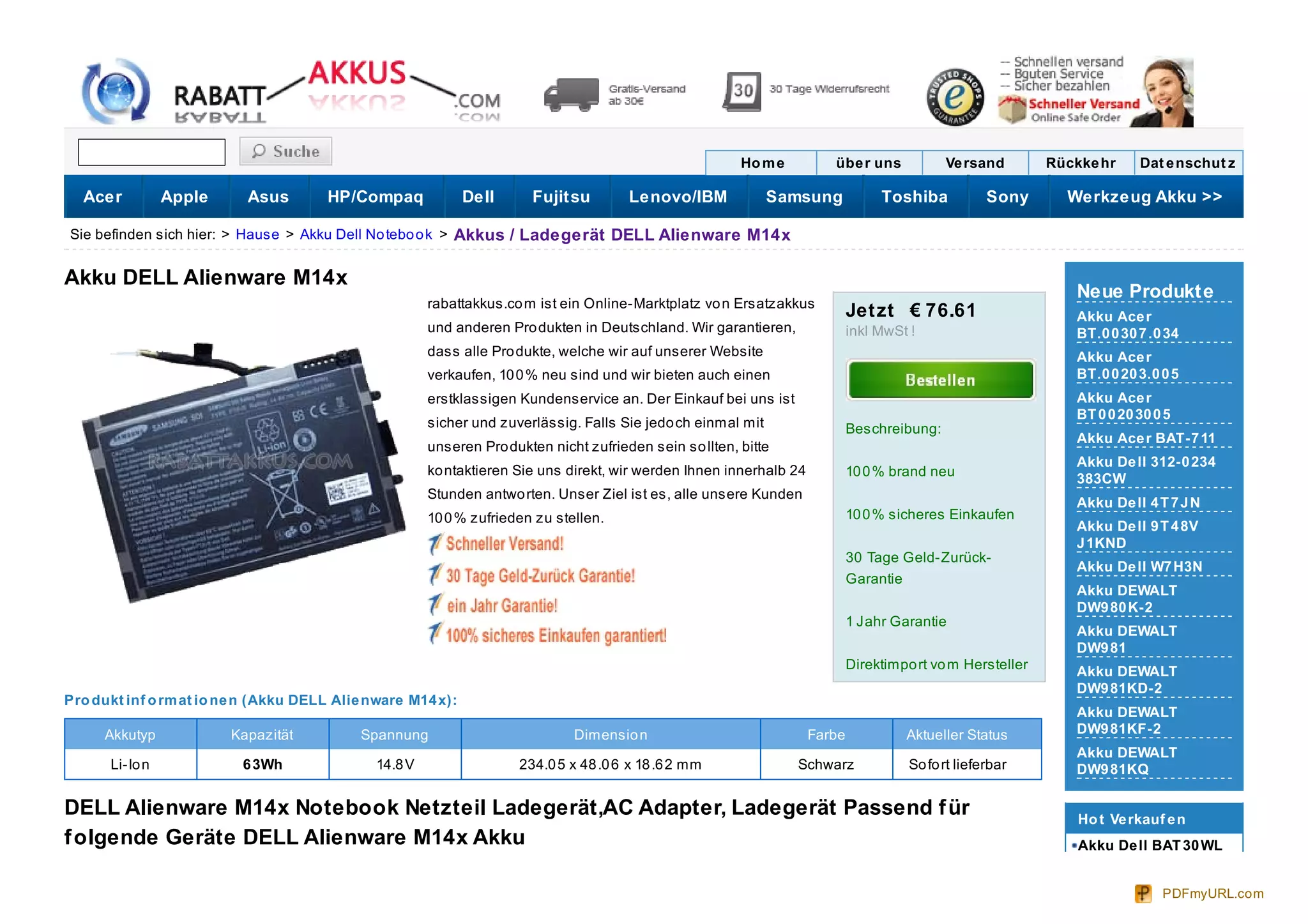Click the PDFmyURL.com logo icon

pyautogui.click(x=1143, y=893)
